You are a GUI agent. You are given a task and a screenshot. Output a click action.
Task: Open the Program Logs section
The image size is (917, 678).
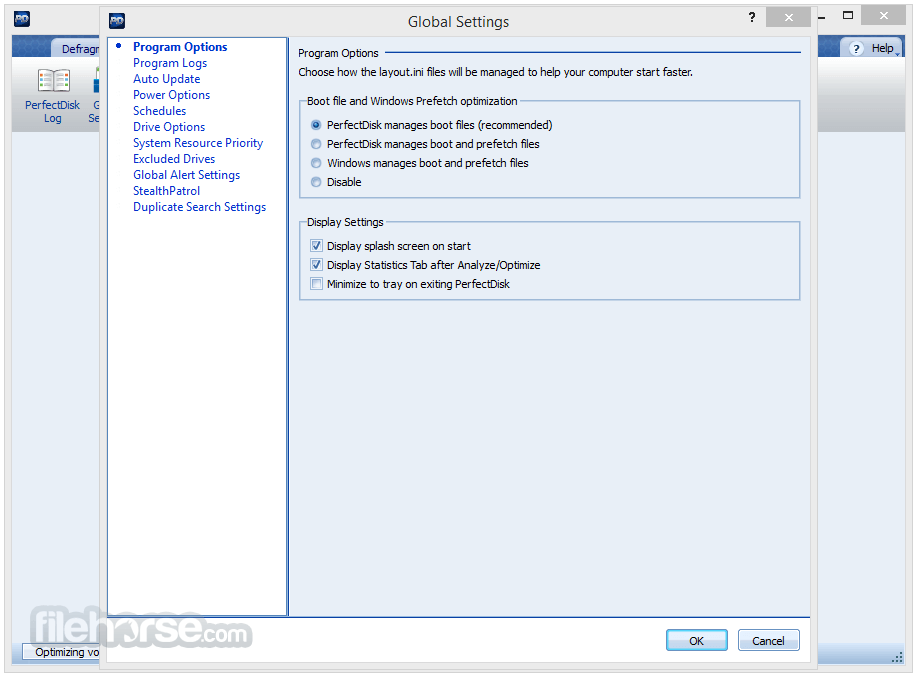coord(170,63)
